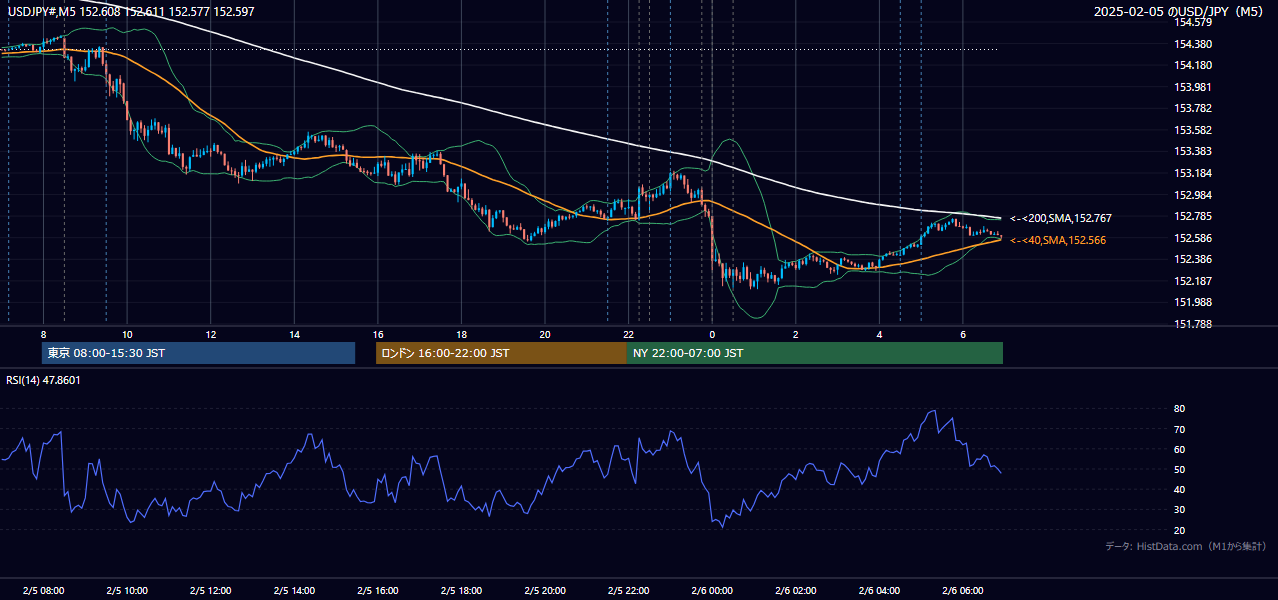Viewport: 1278px width, 600px height.
Task: Click price axis label 153.383
Action: [x=1193, y=151]
